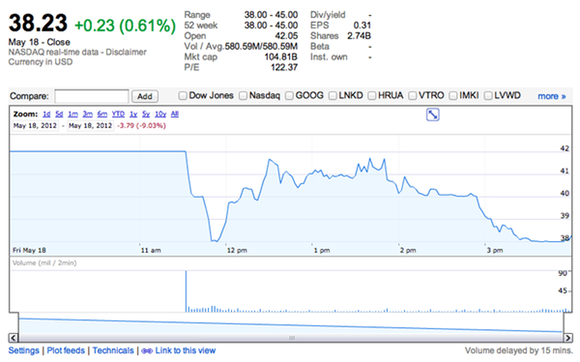Click the chart start date field

click(x=35, y=126)
